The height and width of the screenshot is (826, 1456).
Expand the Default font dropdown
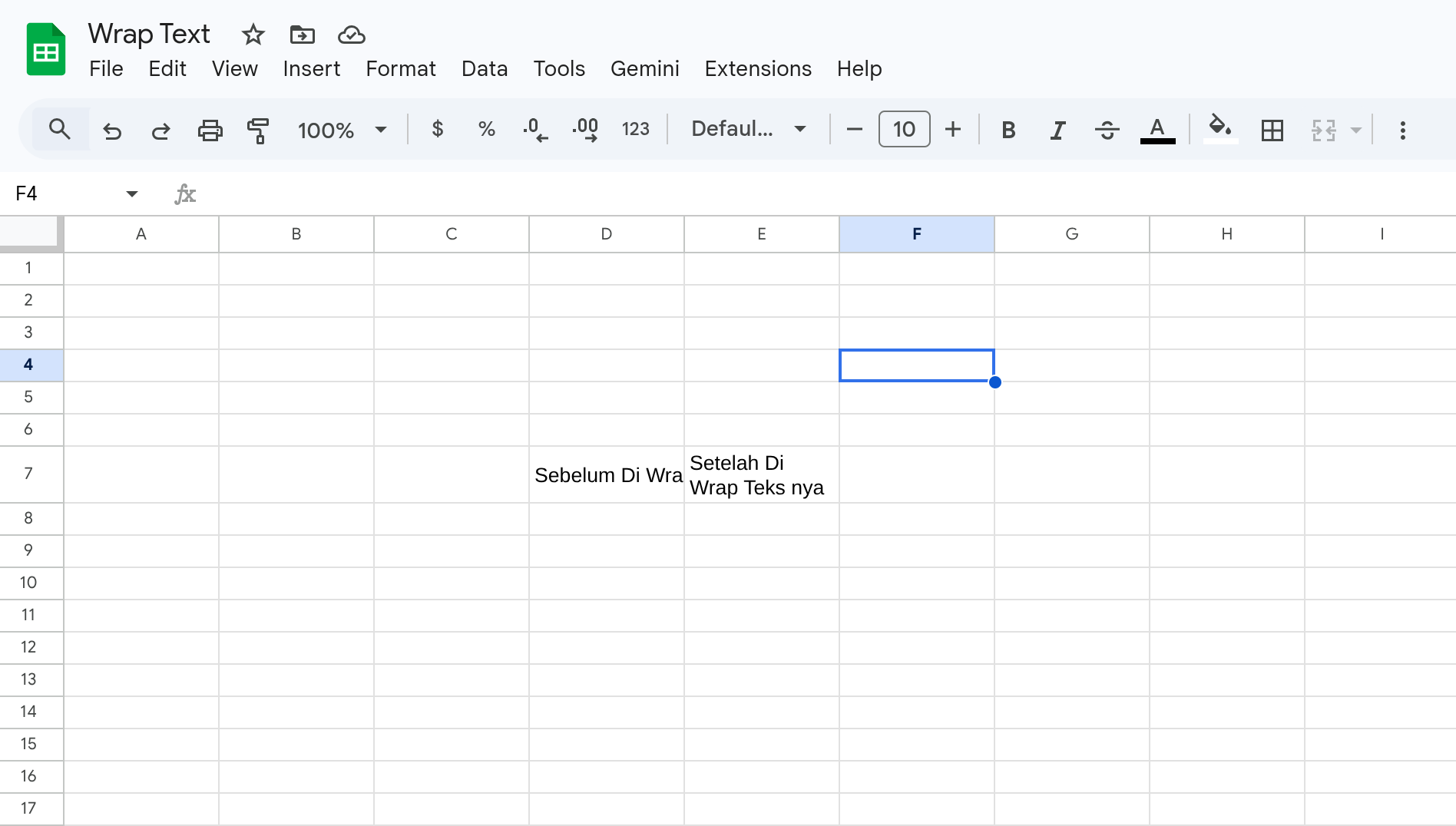click(x=748, y=129)
